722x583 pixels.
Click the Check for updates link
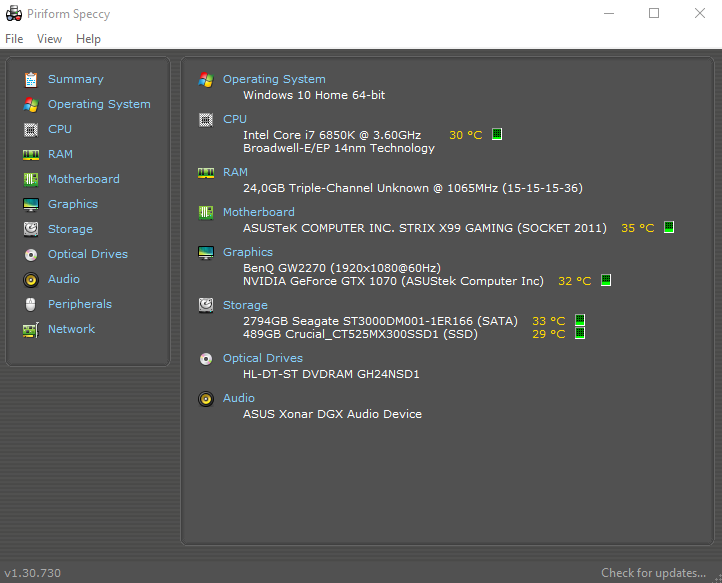(x=653, y=573)
